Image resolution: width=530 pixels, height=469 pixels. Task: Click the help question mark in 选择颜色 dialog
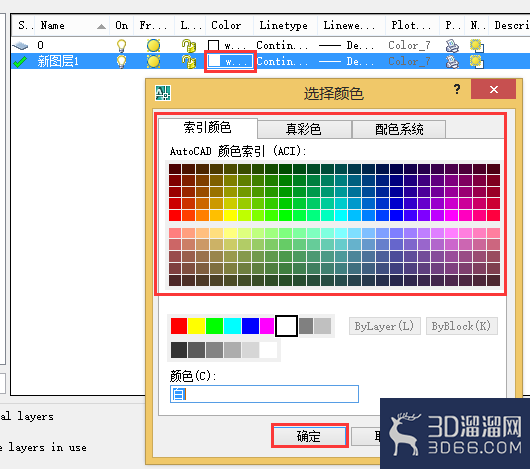[457, 89]
